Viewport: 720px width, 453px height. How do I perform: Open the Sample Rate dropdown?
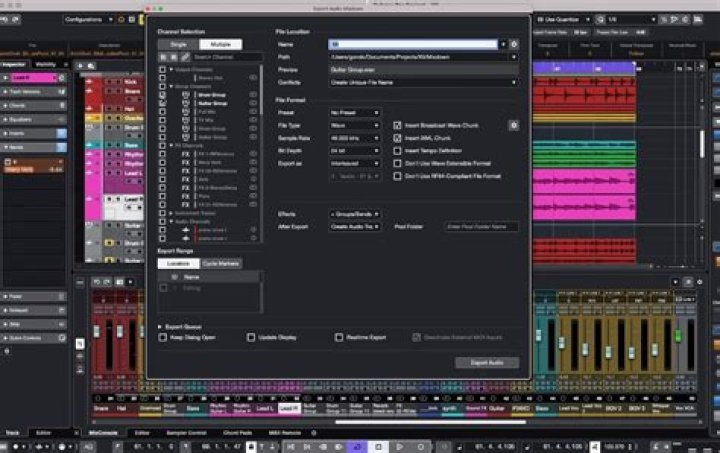354,138
